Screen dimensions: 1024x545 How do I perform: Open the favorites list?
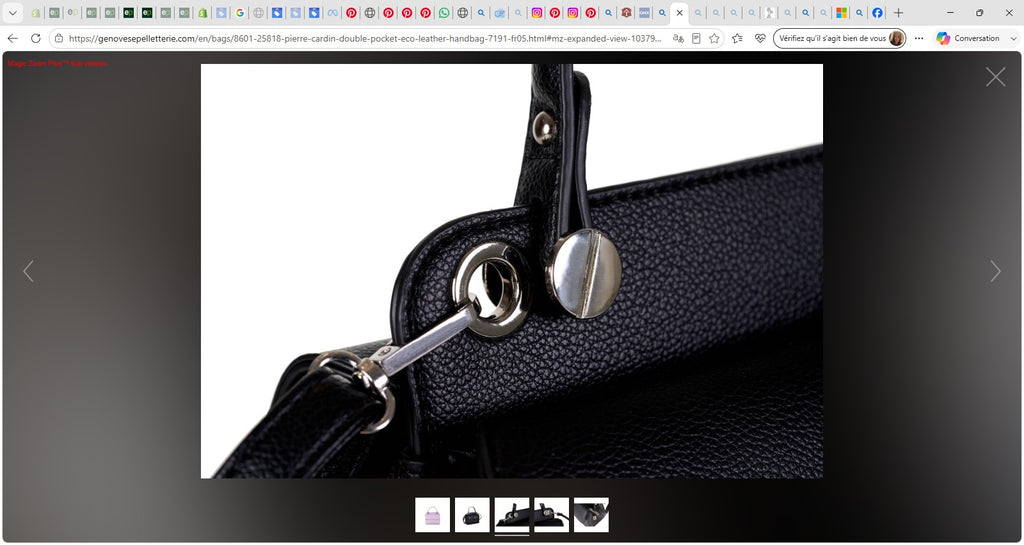pyautogui.click(x=737, y=39)
